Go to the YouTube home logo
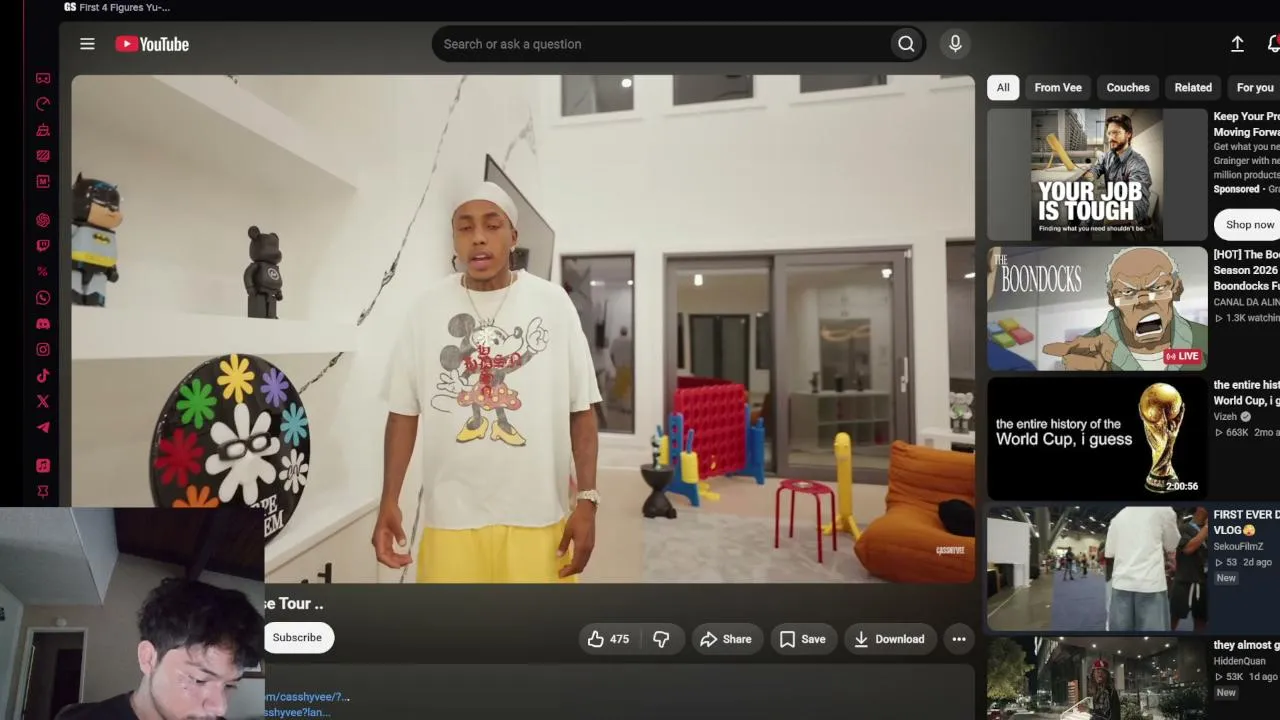The width and height of the screenshot is (1280, 720). (x=152, y=44)
